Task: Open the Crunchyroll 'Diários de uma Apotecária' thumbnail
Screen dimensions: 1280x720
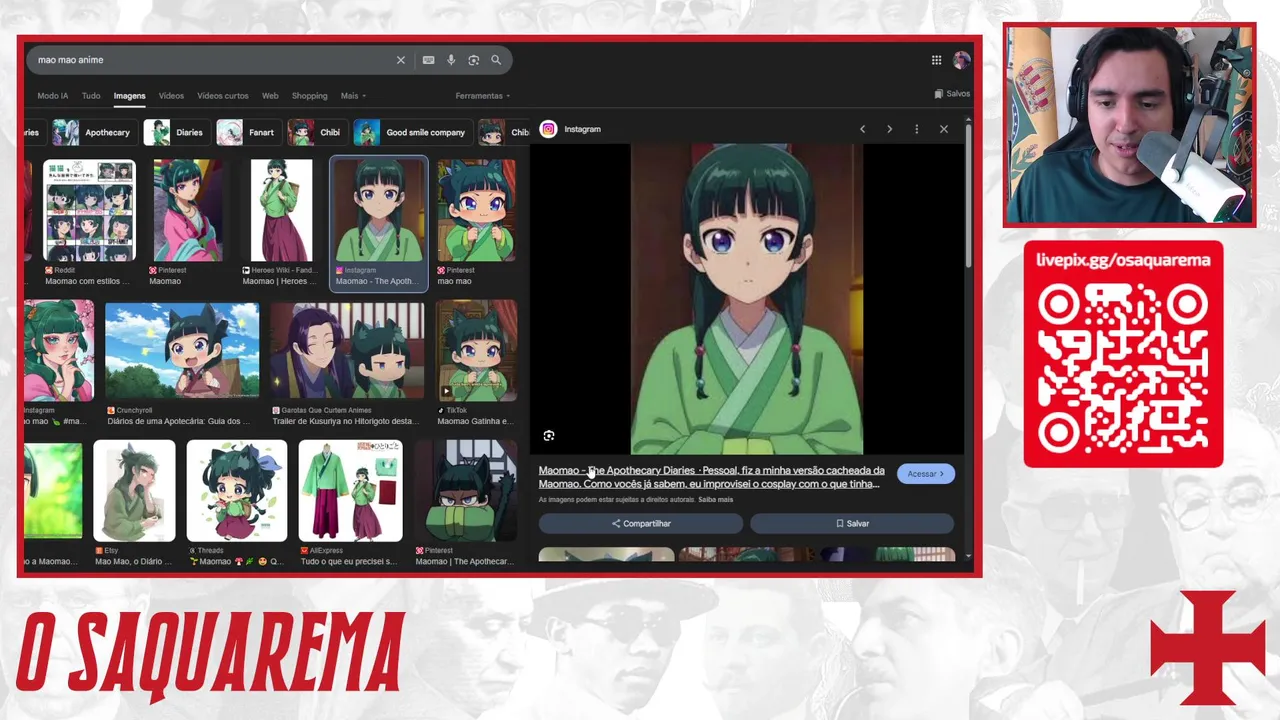Action: 182,350
